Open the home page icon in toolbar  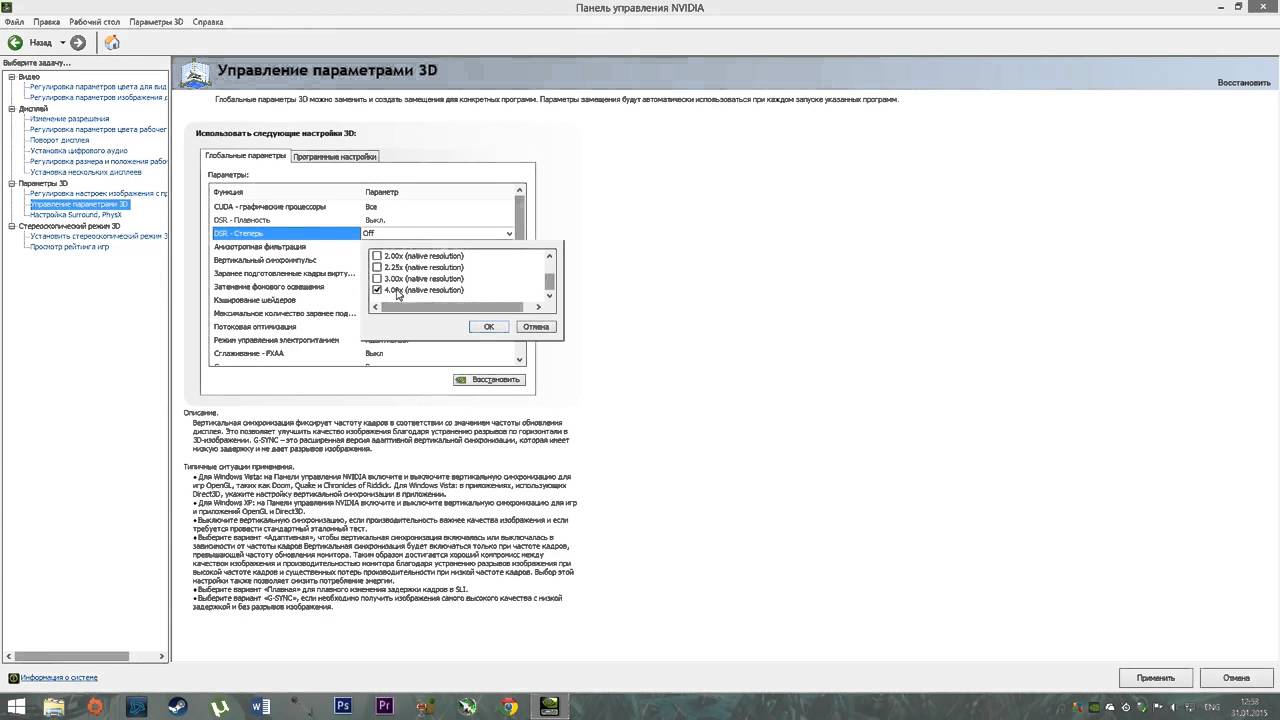point(112,43)
